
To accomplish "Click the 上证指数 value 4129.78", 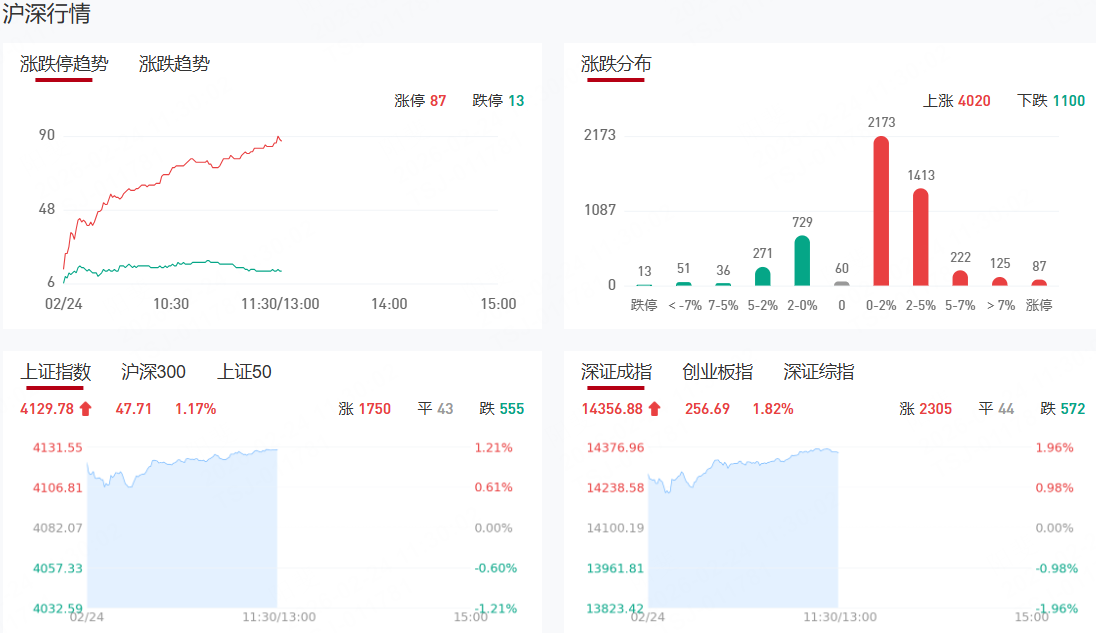I will [47, 409].
